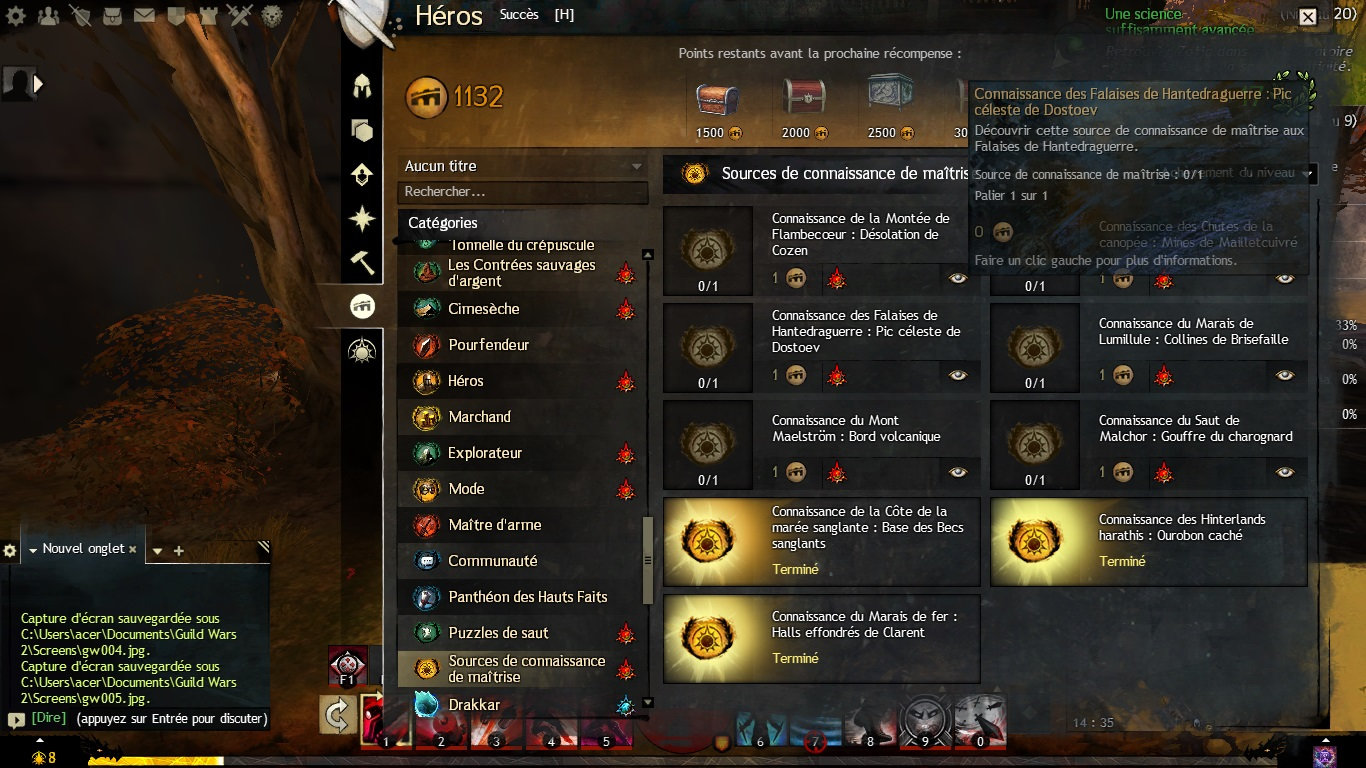Screen dimensions: 1366x768
Task: Click the 1500 points reward chest
Action: pyautogui.click(x=718, y=100)
